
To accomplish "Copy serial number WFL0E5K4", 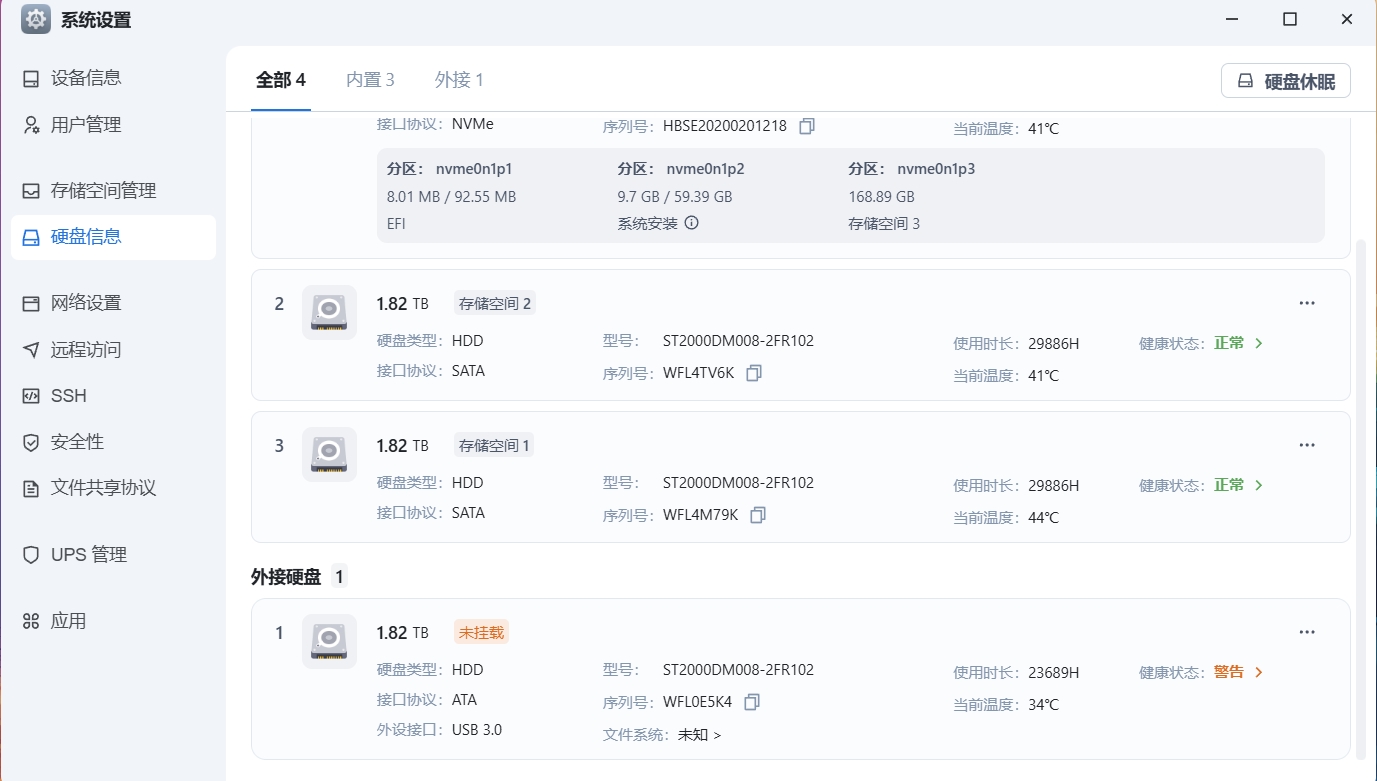I will click(x=752, y=702).
